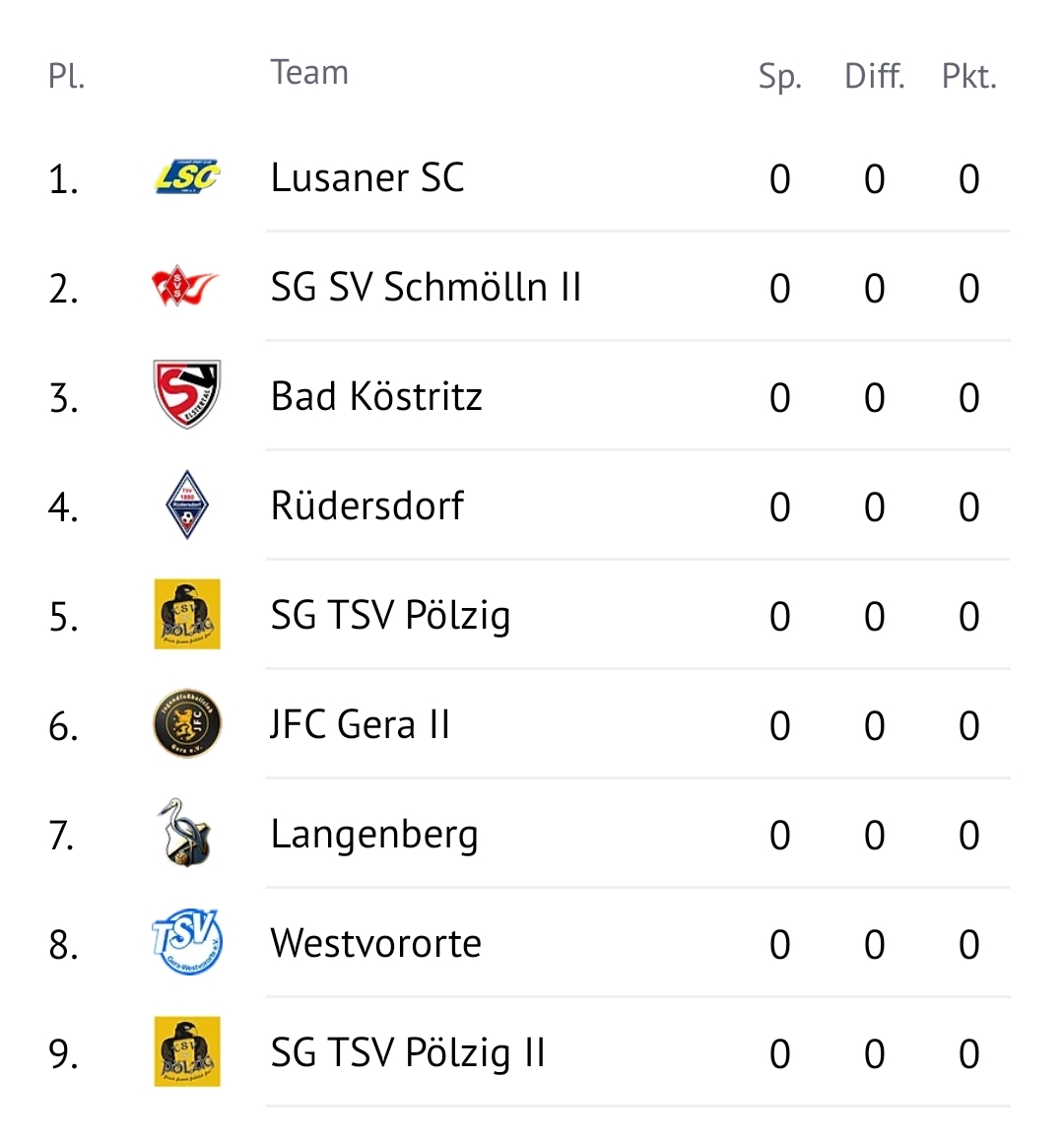The width and height of the screenshot is (1064, 1145).
Task: Click the Team column header
Action: (309, 72)
